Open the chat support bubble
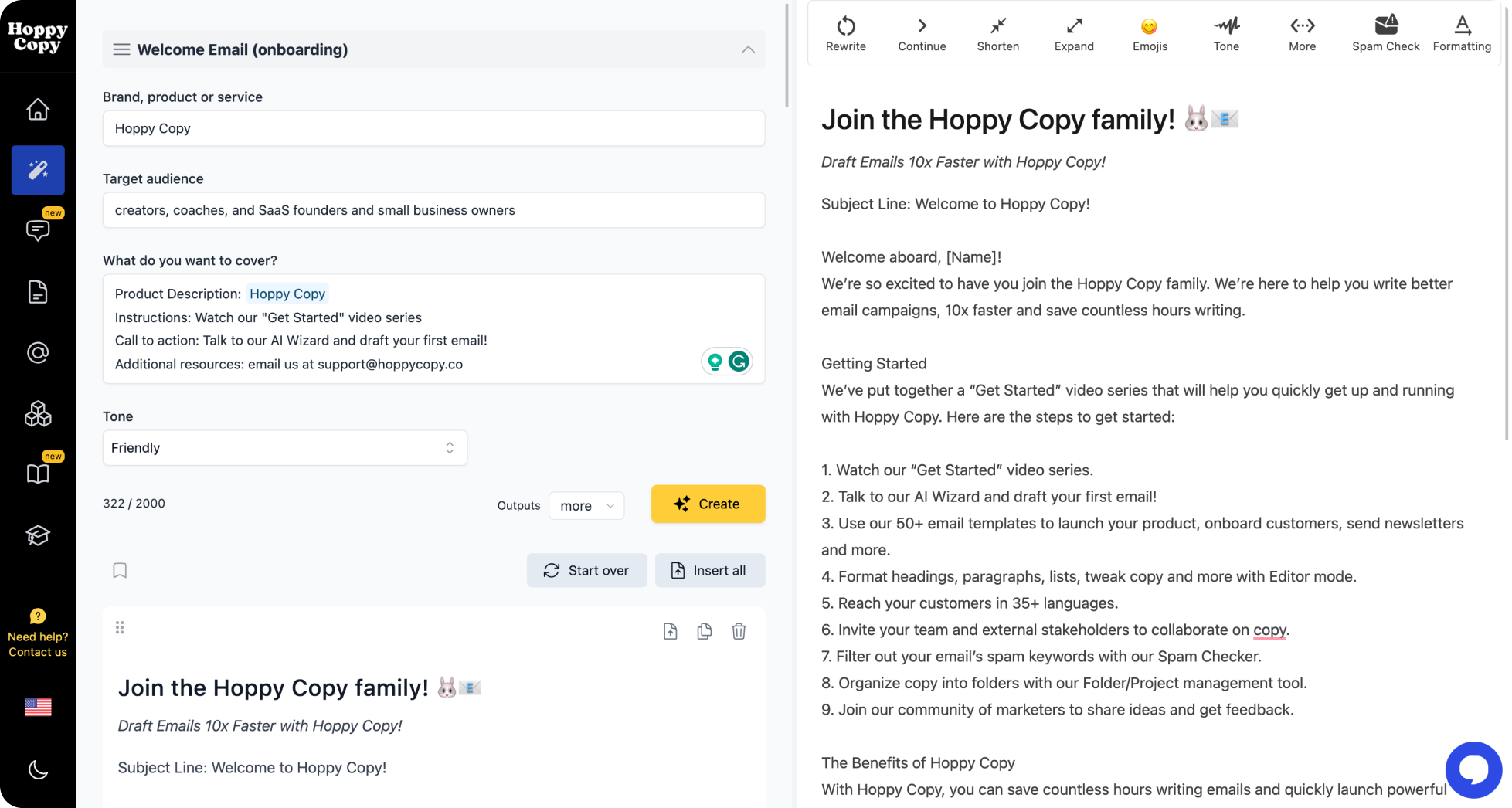1512x808 pixels. pos(1473,769)
